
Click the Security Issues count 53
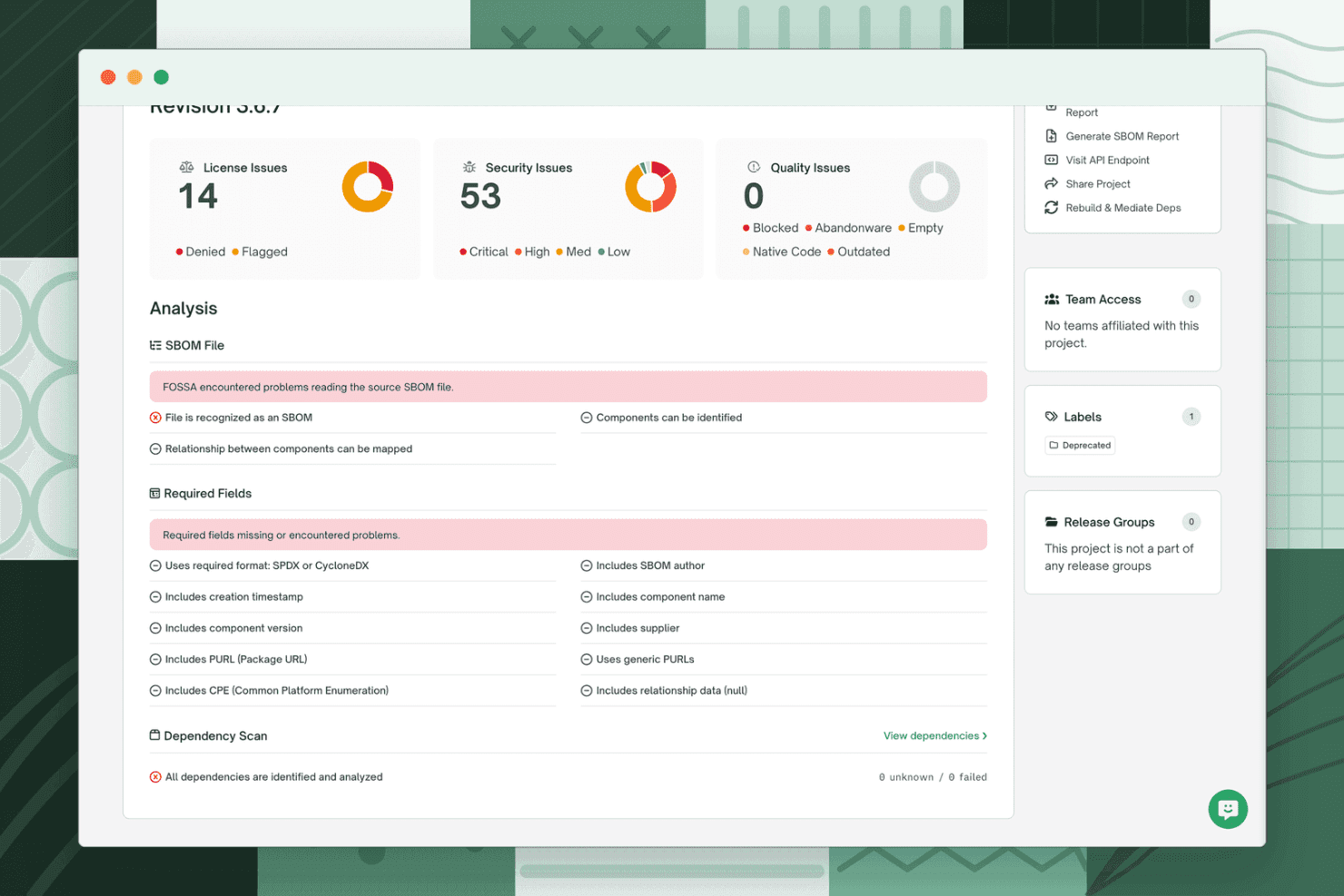point(480,196)
